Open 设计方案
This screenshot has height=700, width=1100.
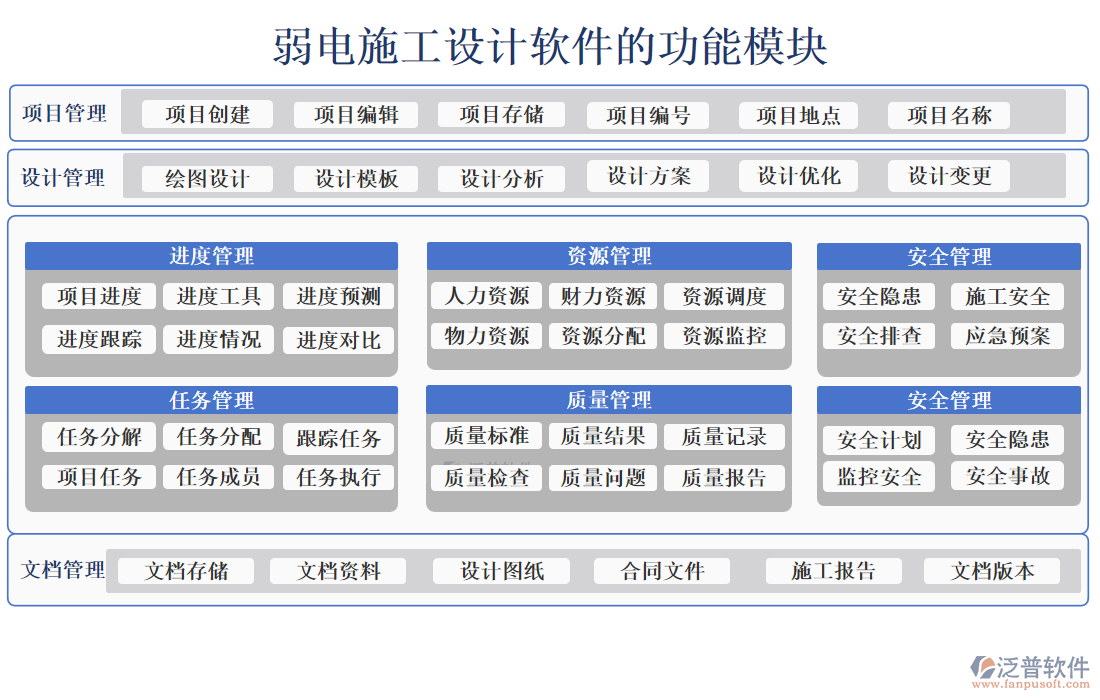click(x=648, y=175)
